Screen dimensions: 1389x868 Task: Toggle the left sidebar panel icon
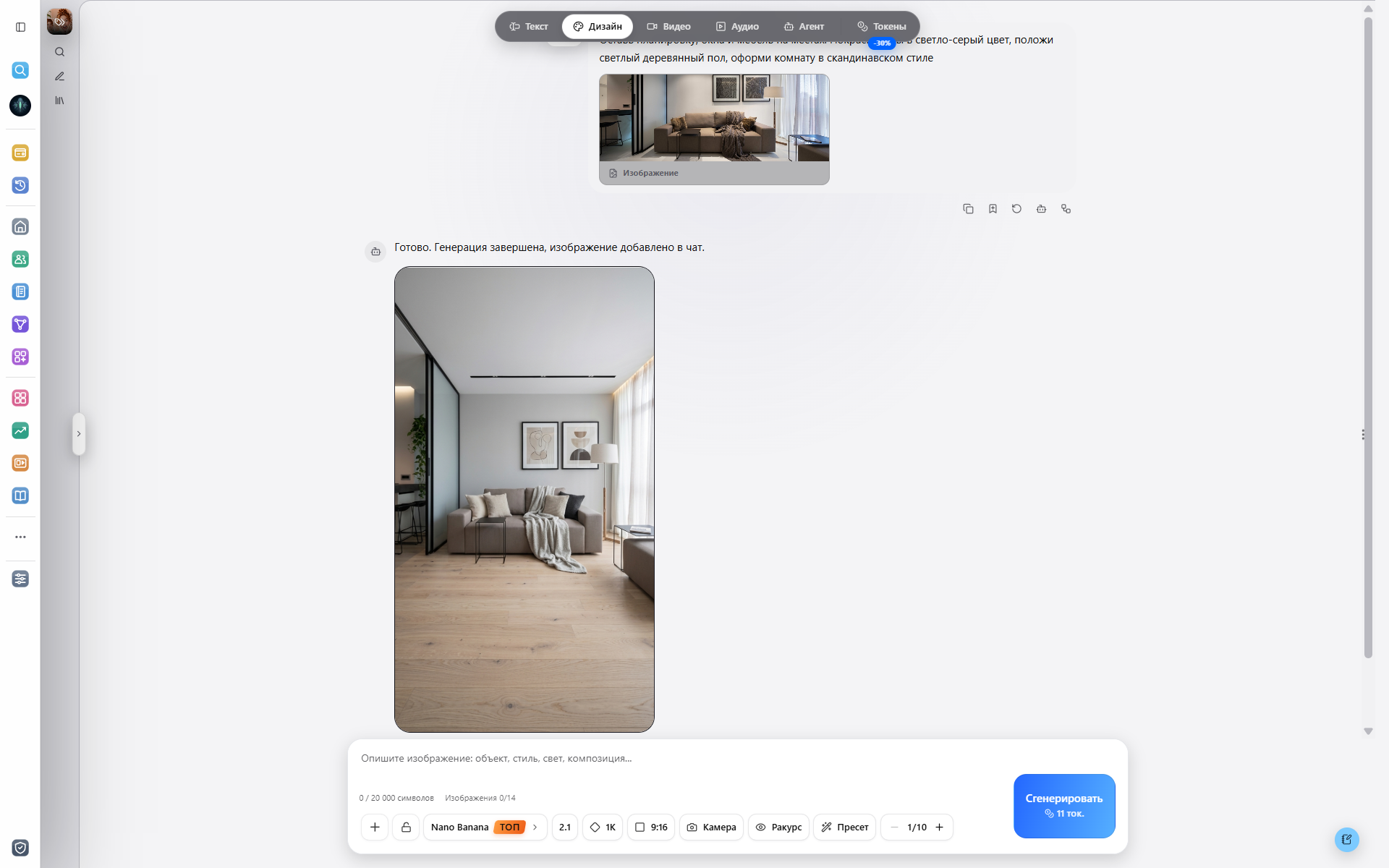pyautogui.click(x=20, y=27)
